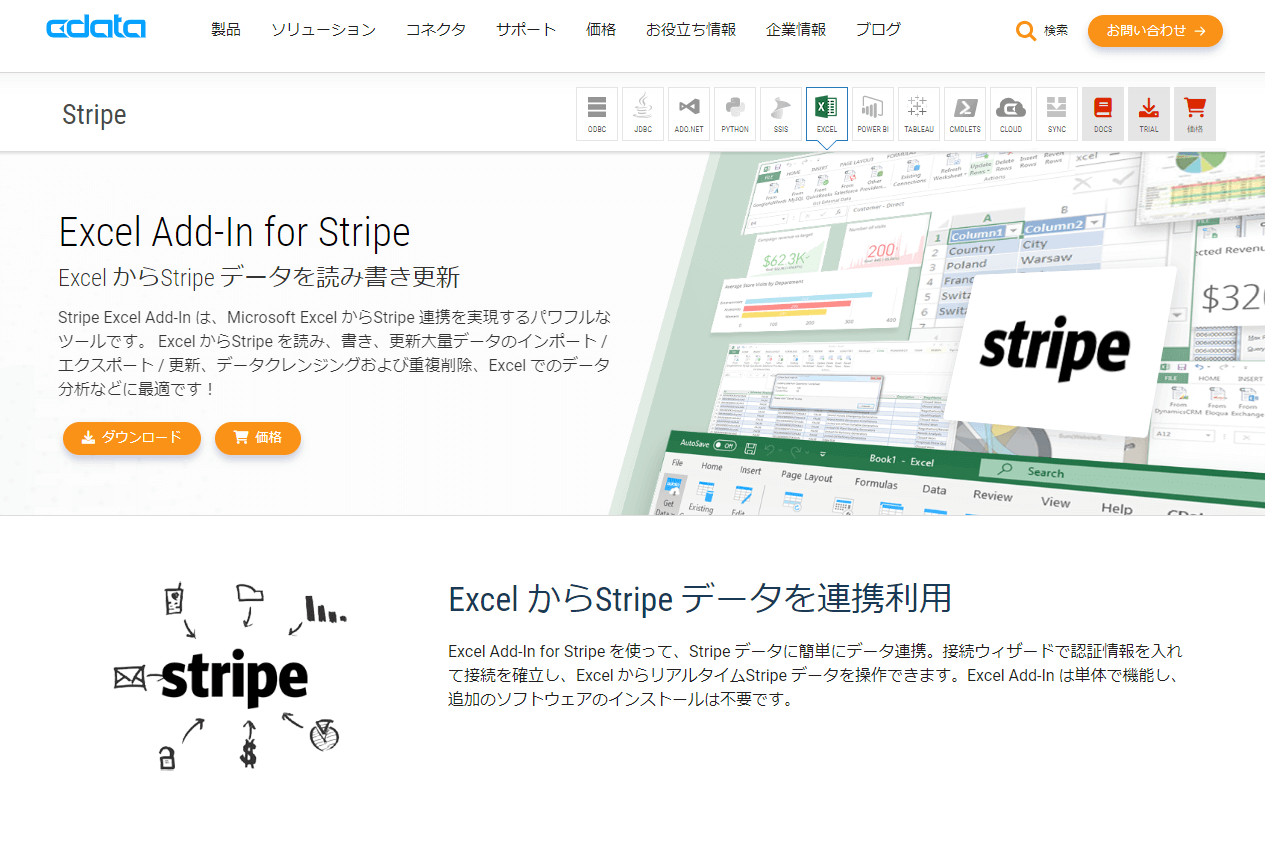Click the お問い合わせ button
Image resolution: width=1265 pixels, height=859 pixels.
[1155, 31]
